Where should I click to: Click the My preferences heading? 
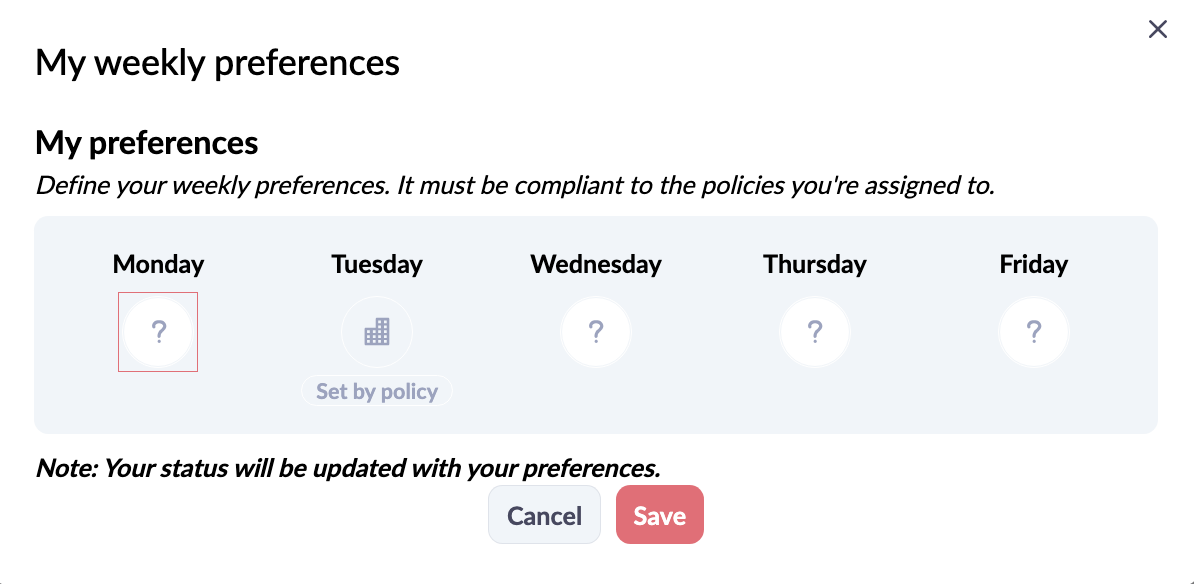pos(146,143)
